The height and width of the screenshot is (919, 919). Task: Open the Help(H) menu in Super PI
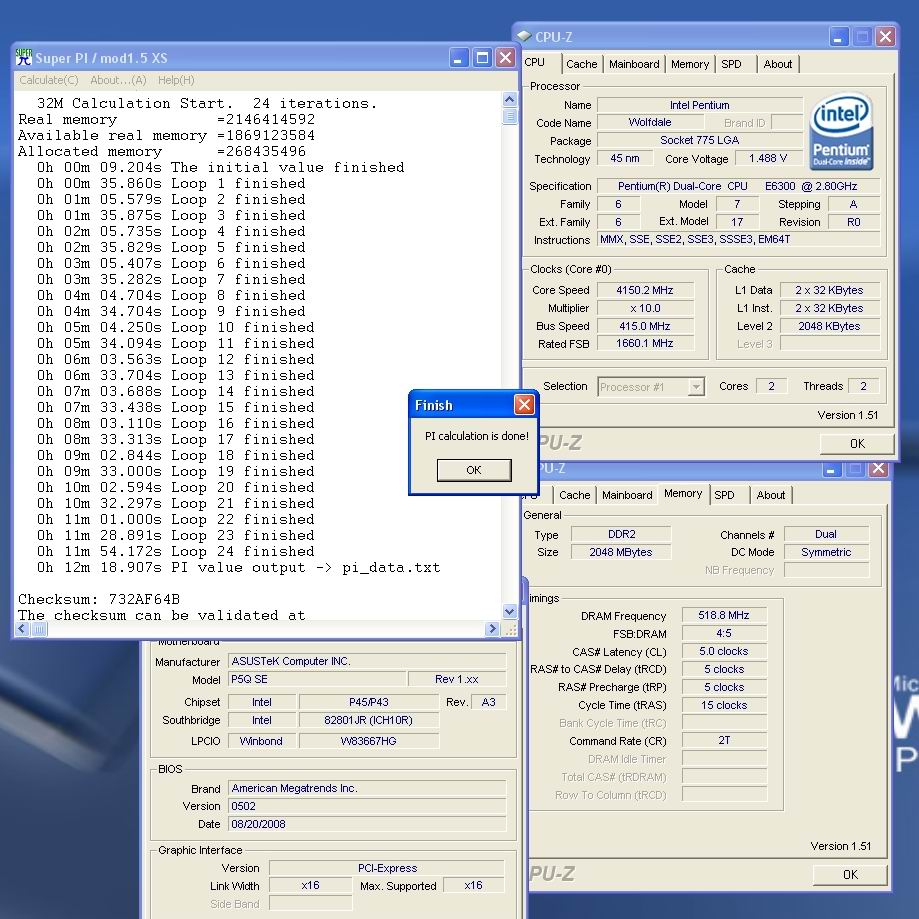(x=176, y=80)
